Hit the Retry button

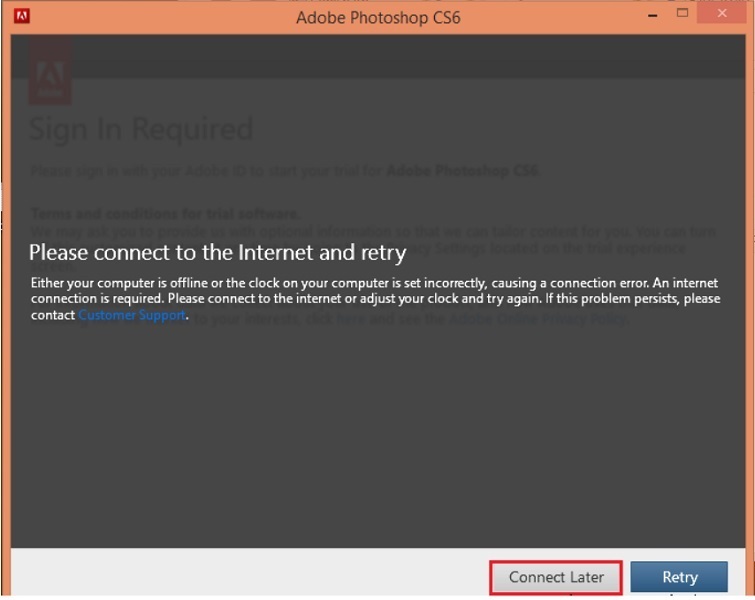click(x=680, y=577)
